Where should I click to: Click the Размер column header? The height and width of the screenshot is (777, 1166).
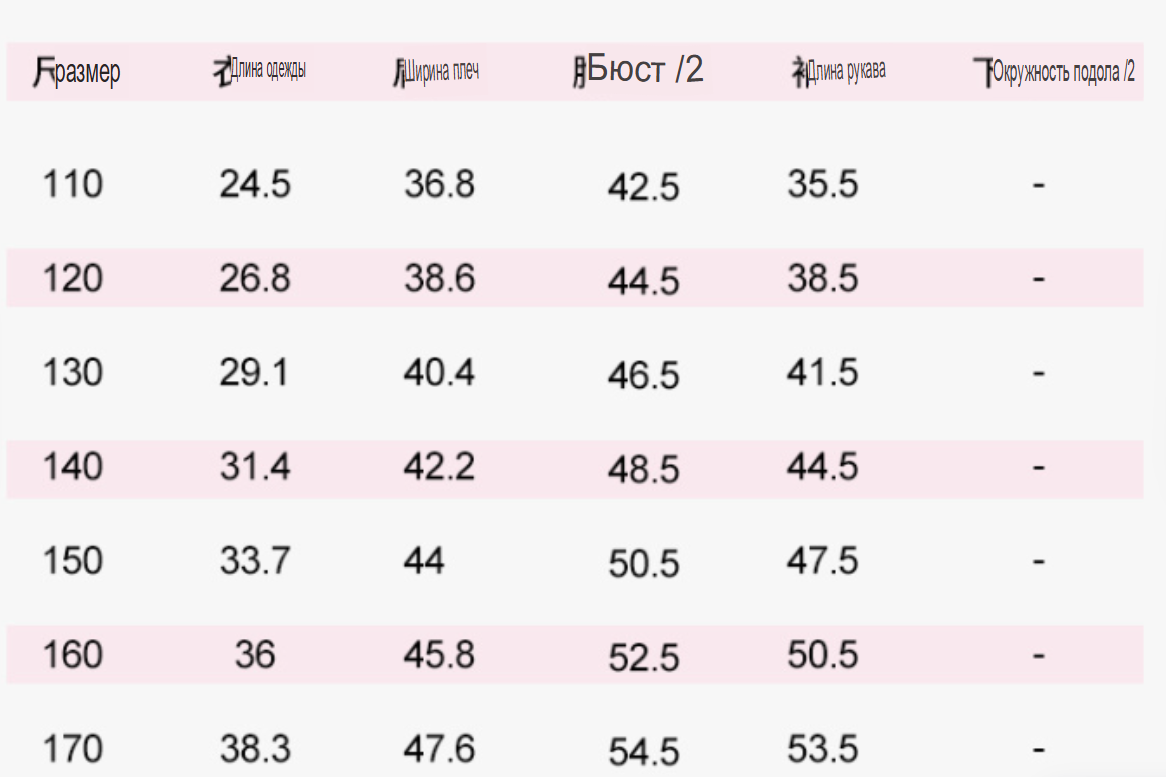click(77, 72)
